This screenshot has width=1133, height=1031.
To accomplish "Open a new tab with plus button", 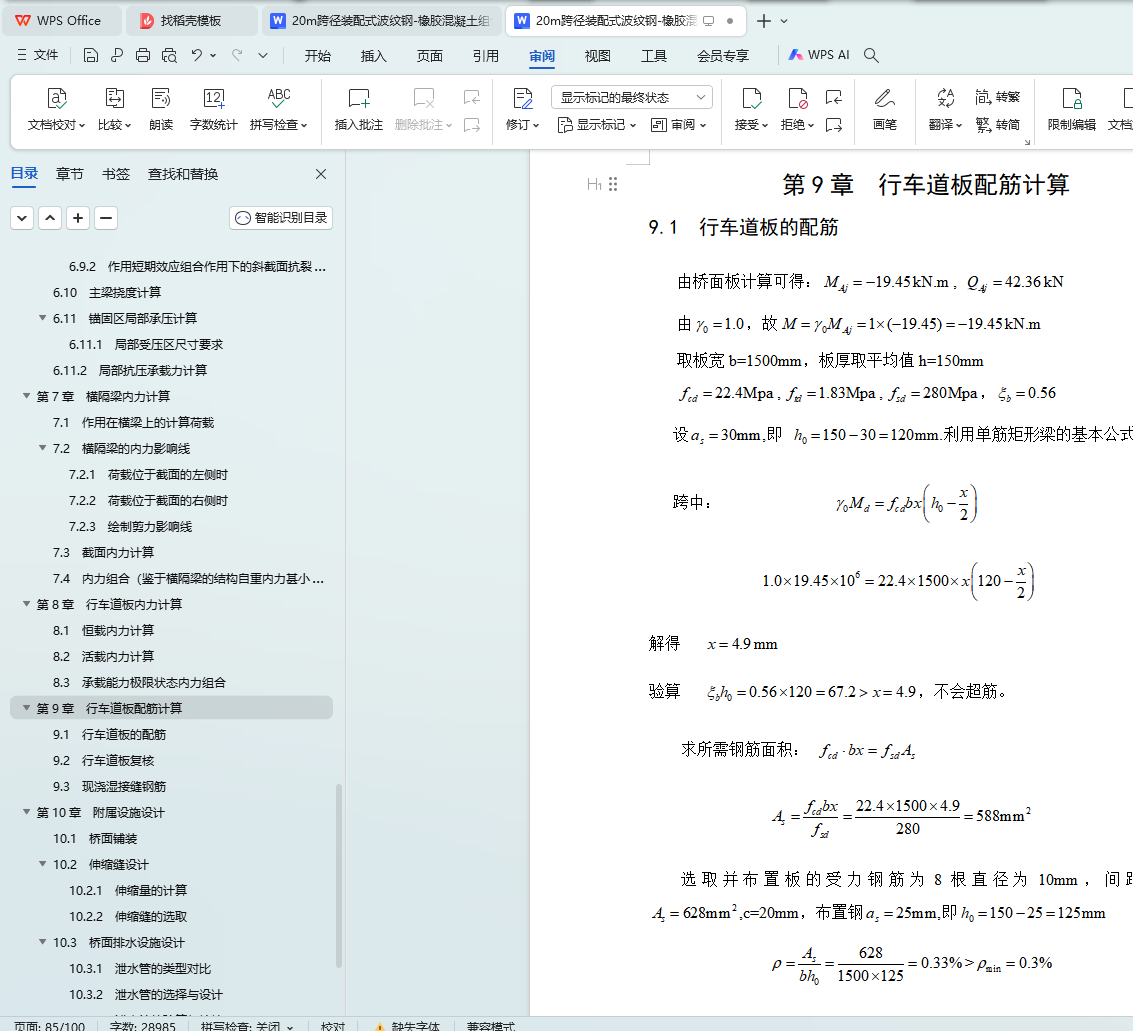I will tap(764, 21).
